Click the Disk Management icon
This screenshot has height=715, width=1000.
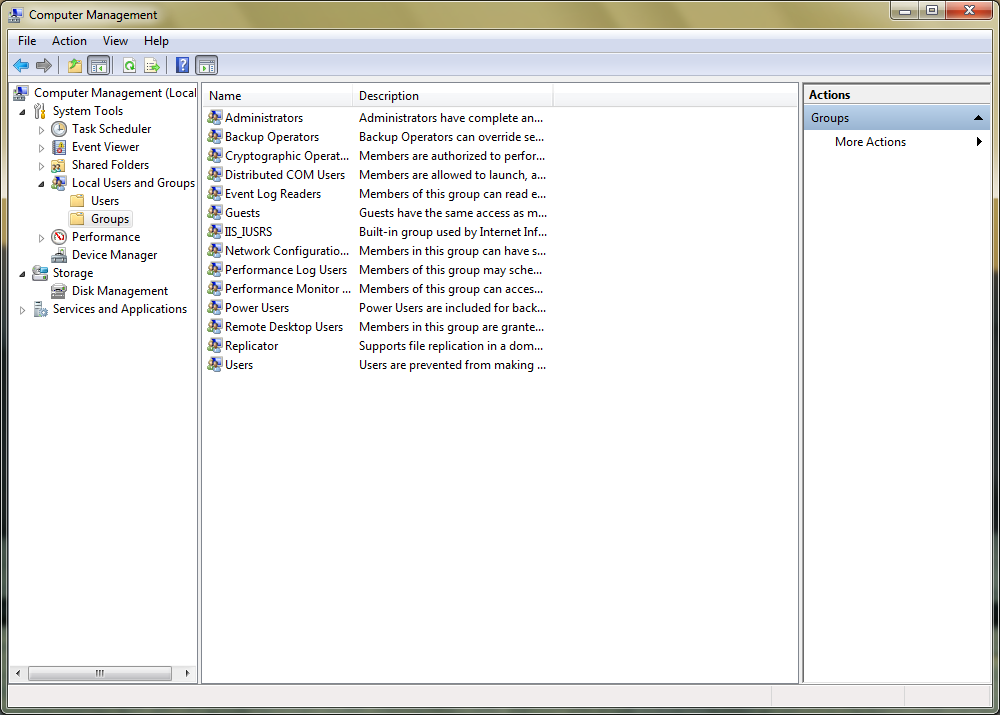59,291
